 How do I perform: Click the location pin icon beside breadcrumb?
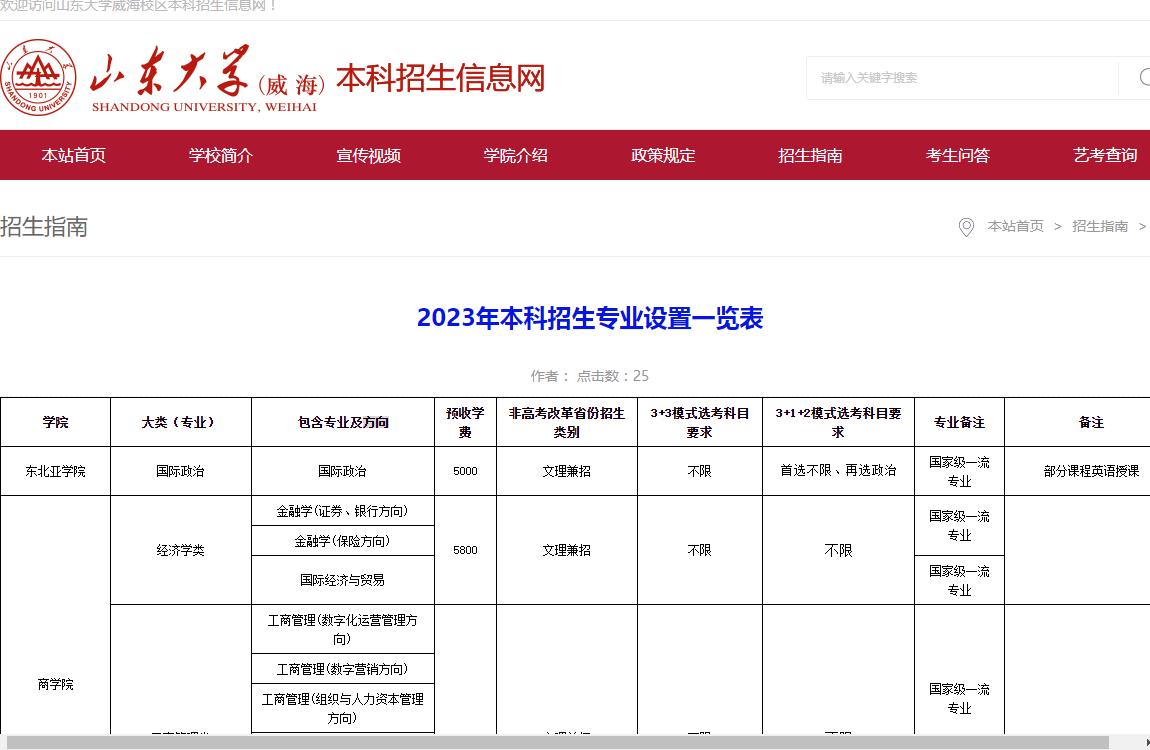click(966, 227)
